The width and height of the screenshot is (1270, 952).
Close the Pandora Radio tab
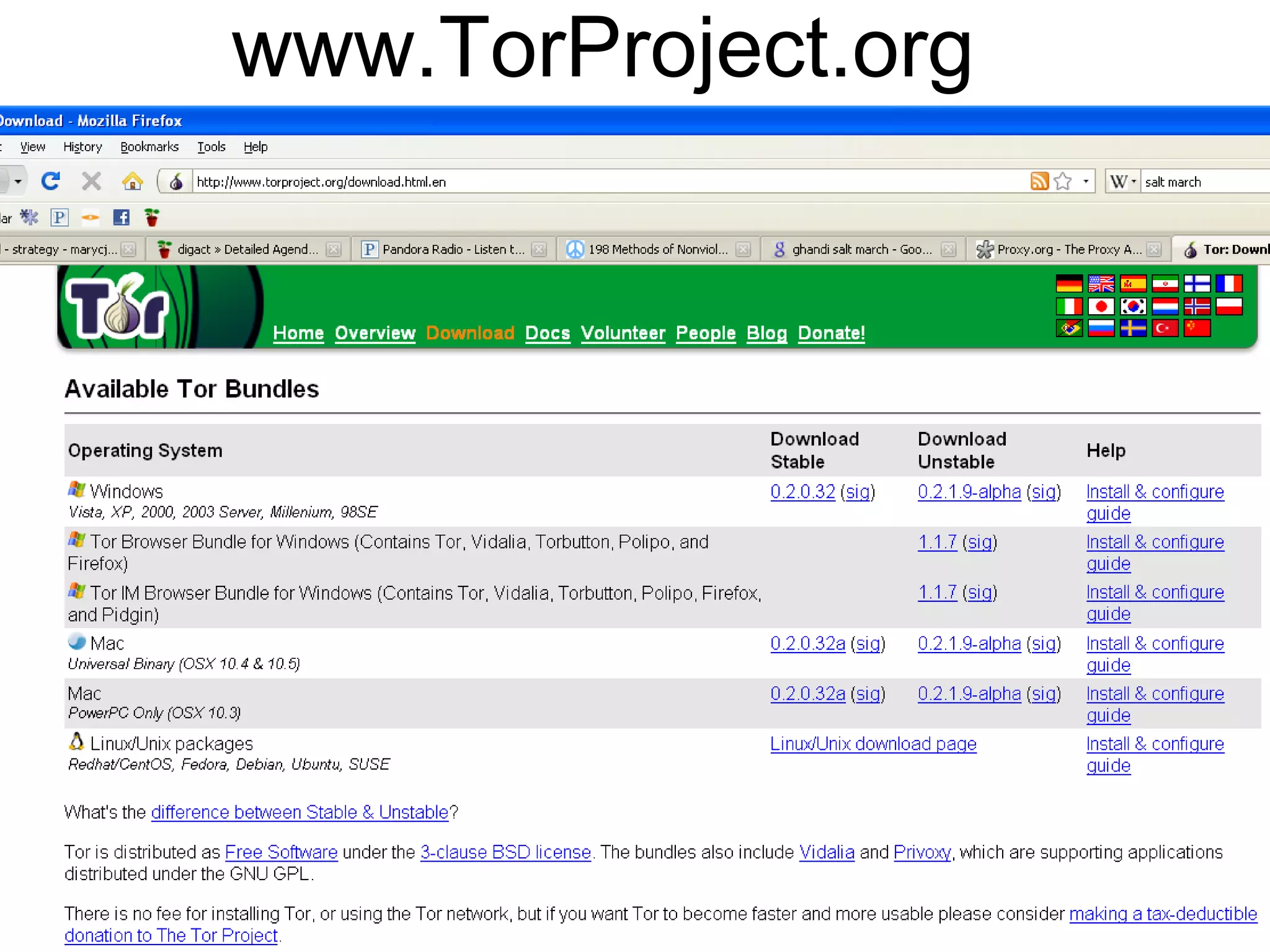click(539, 249)
